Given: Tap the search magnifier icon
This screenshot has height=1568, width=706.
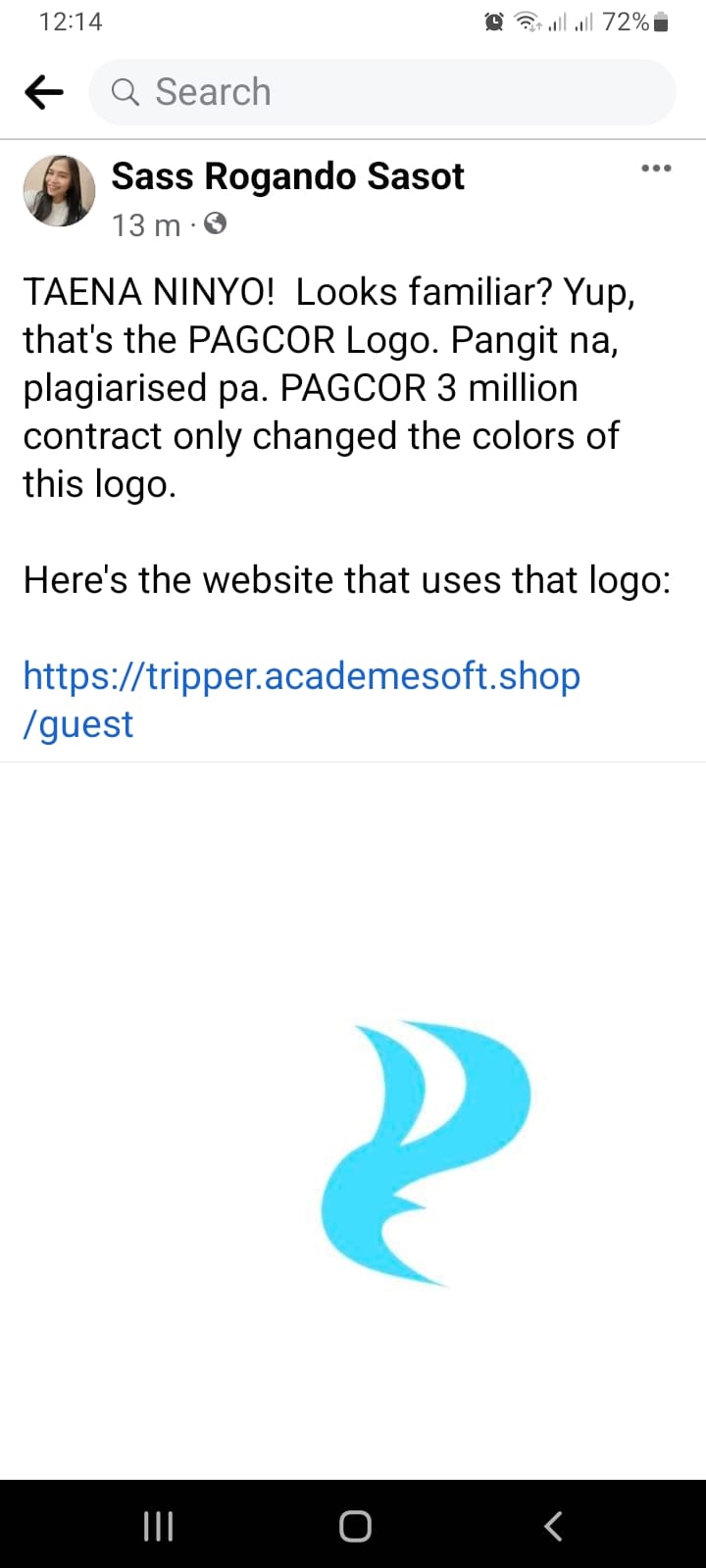Looking at the screenshot, I should [125, 92].
